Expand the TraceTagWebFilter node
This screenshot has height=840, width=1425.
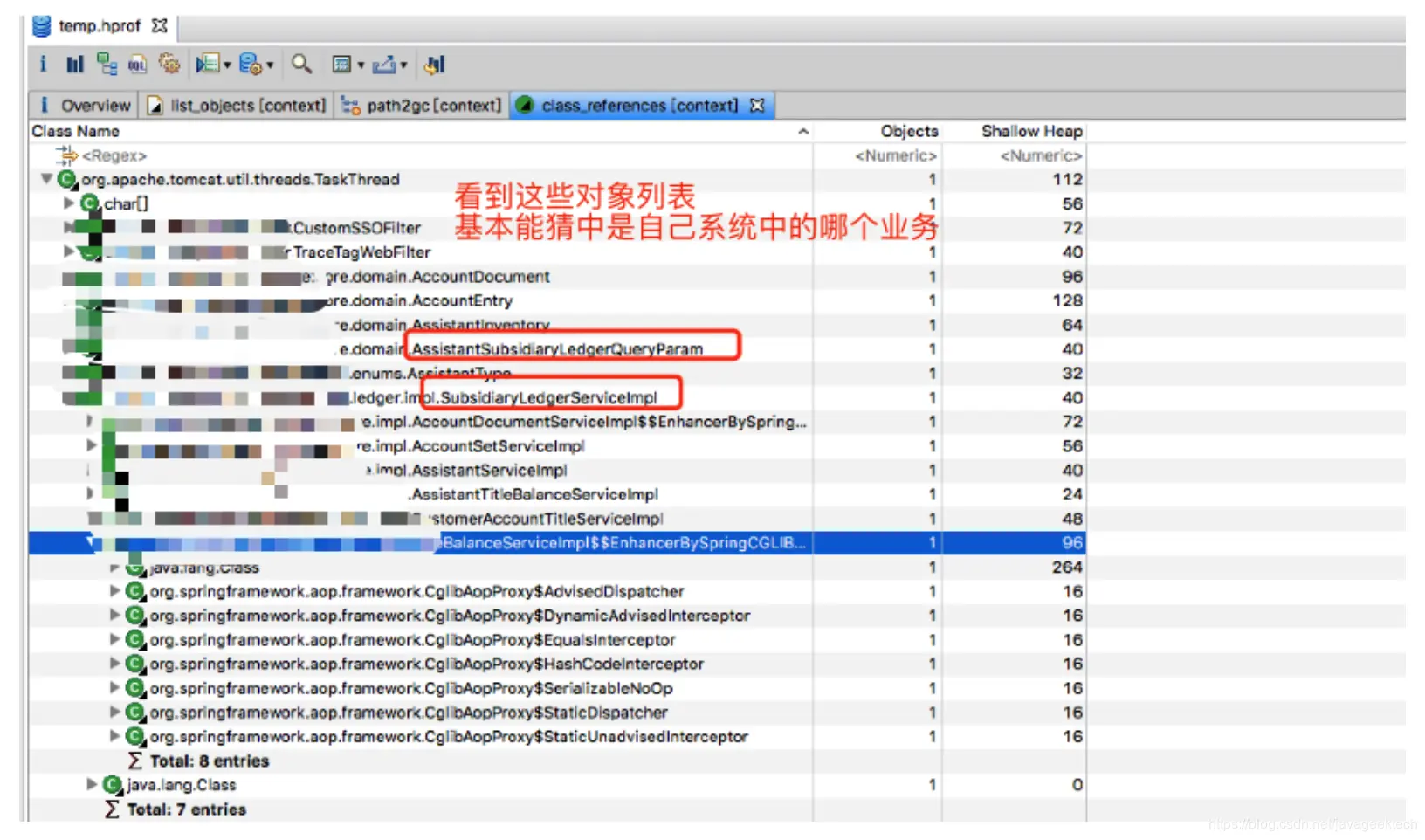point(69,251)
